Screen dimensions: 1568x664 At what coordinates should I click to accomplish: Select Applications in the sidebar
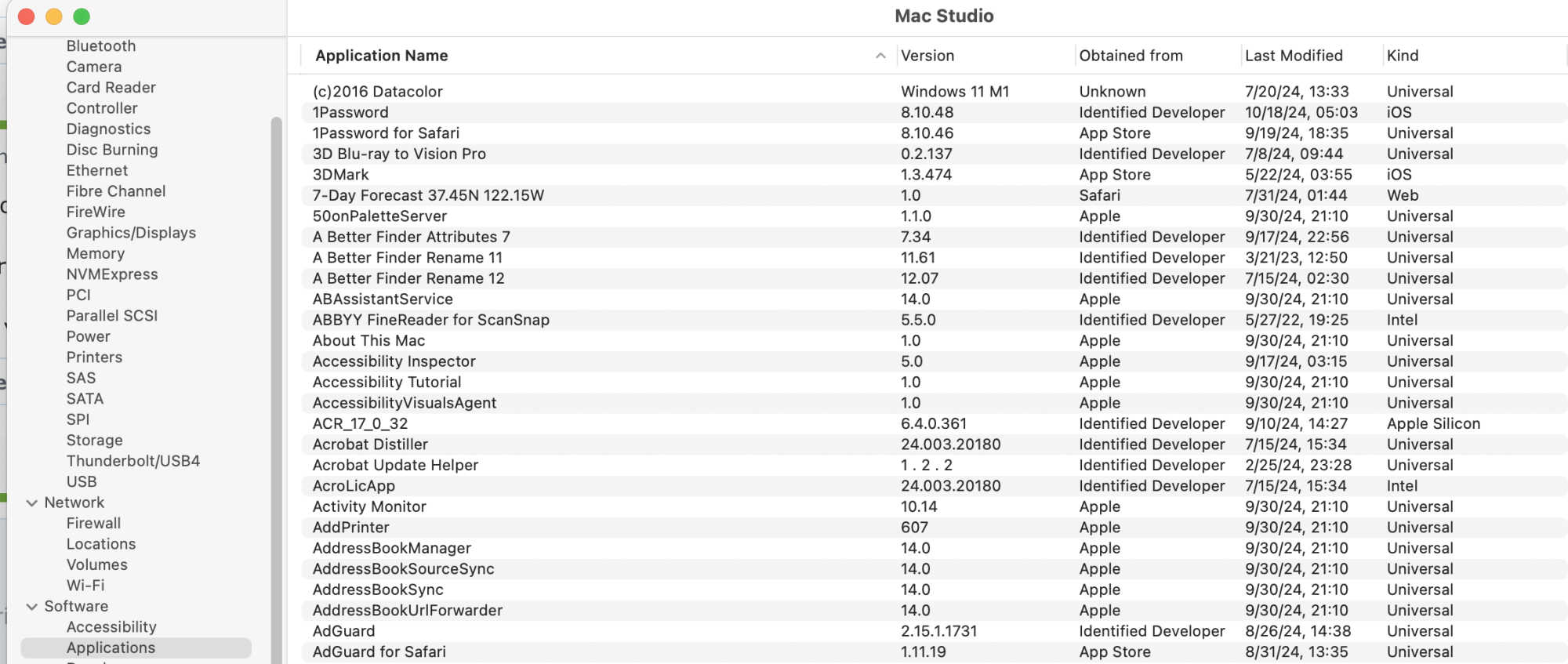coord(111,648)
